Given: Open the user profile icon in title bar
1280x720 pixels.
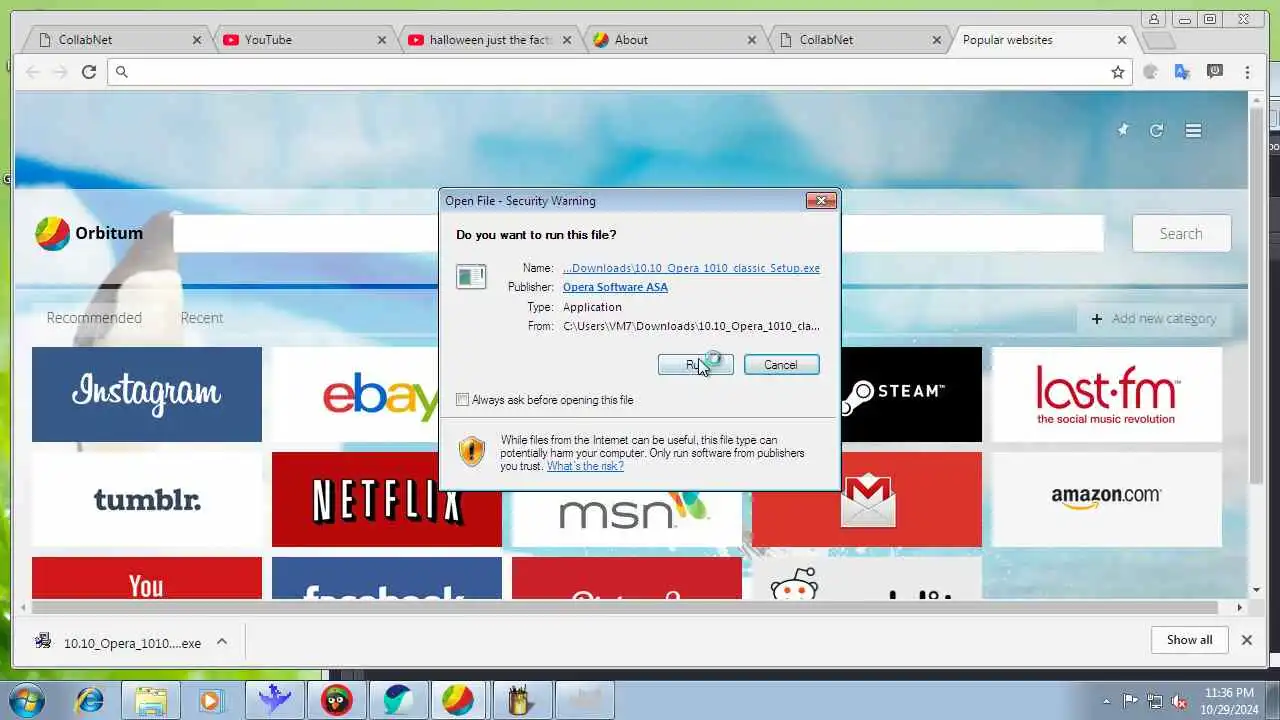Looking at the screenshot, I should coord(1154,19).
